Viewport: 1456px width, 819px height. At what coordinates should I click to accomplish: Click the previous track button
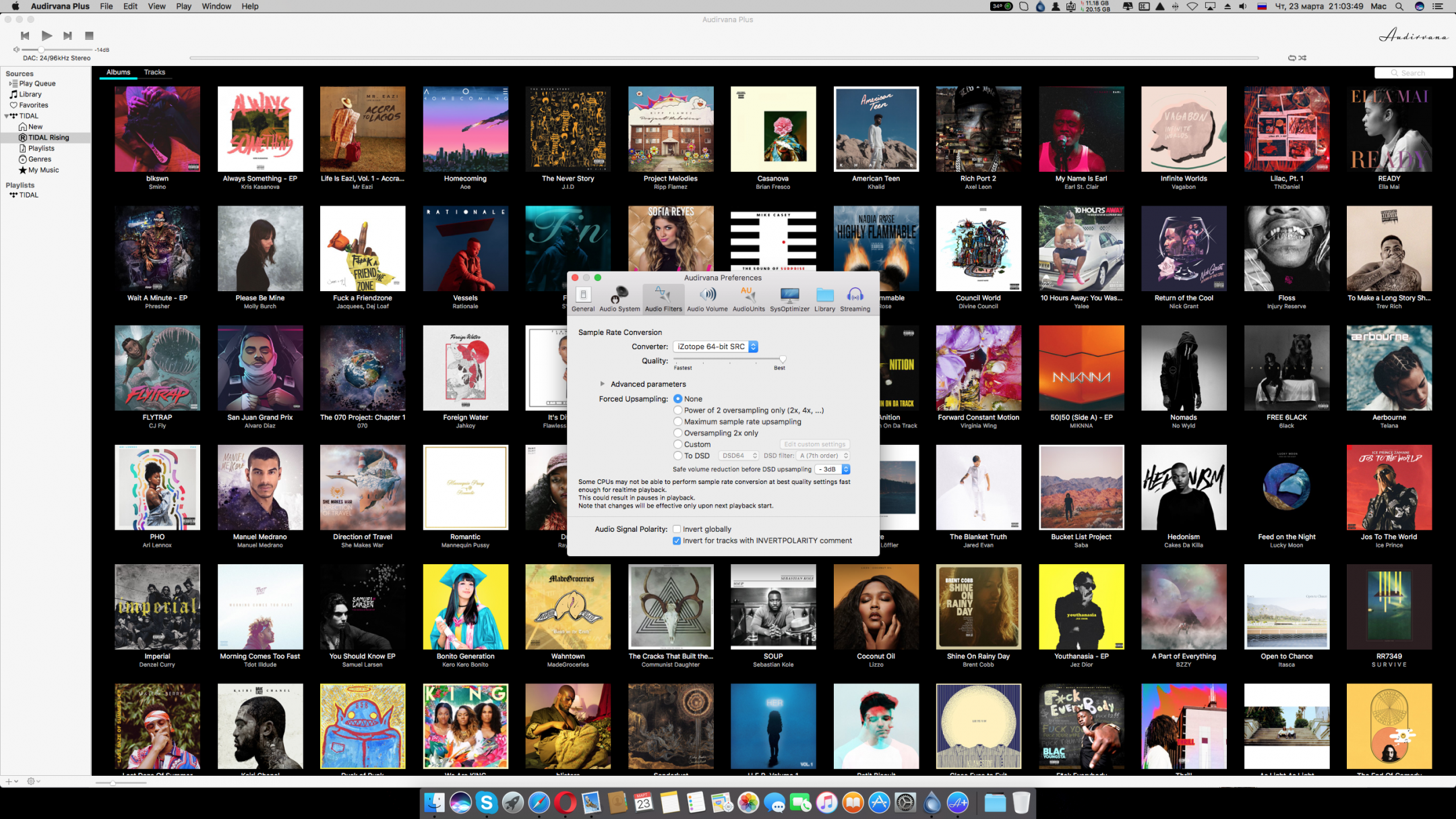point(25,36)
